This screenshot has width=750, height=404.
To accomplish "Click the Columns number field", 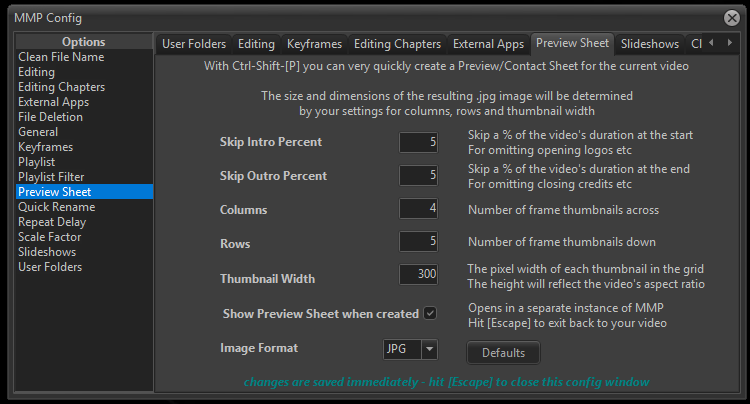I will (x=419, y=209).
